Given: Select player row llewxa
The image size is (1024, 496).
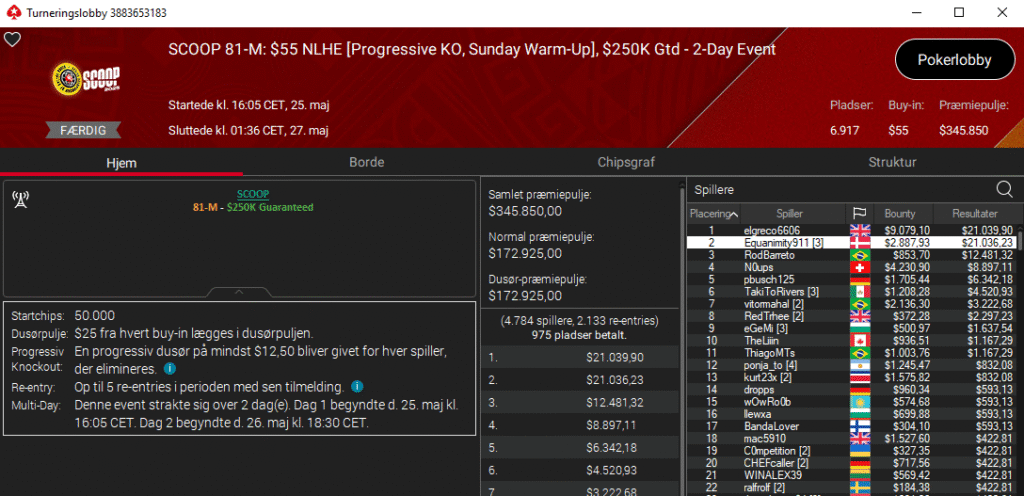Looking at the screenshot, I should (x=852, y=414).
